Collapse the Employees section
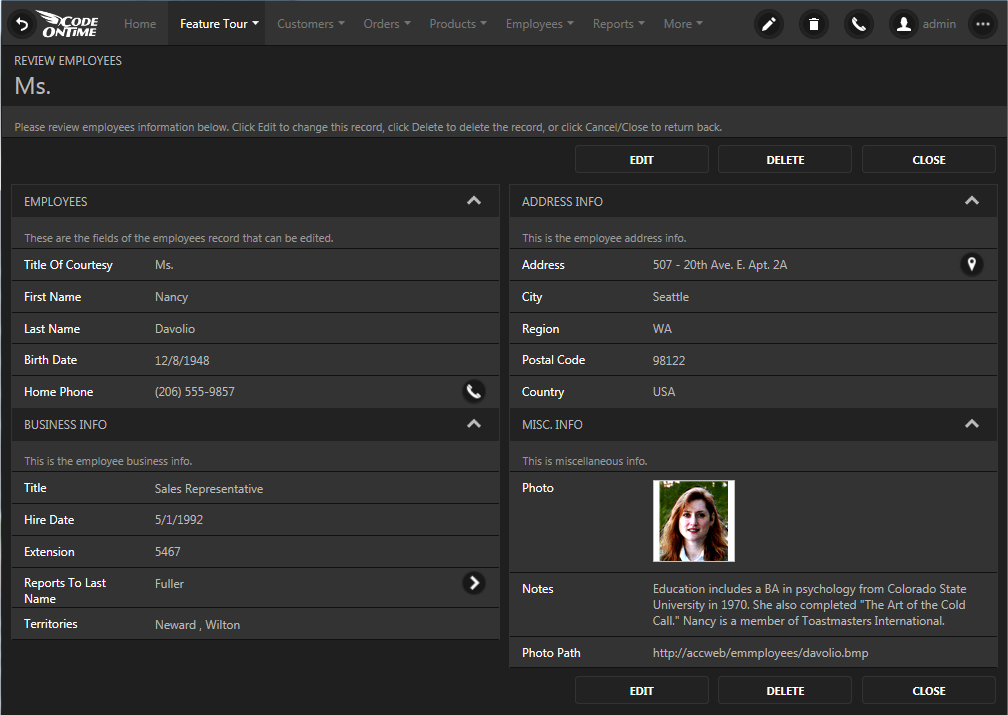Screen dimensions: 1008x715 [474, 201]
